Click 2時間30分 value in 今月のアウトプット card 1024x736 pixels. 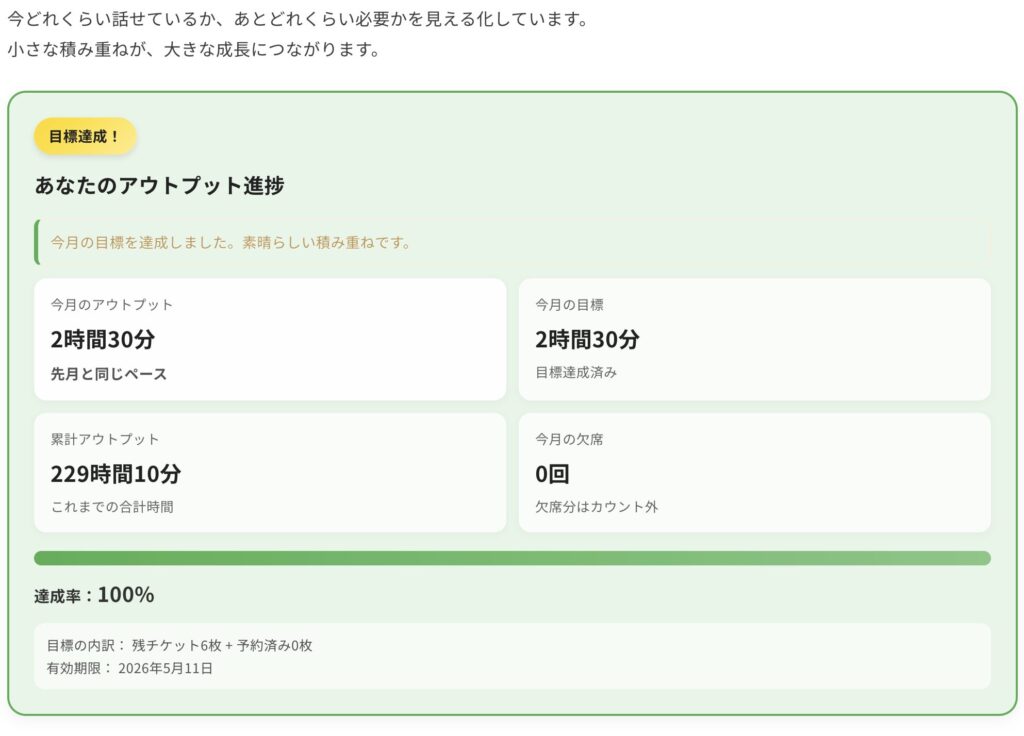click(x=103, y=339)
